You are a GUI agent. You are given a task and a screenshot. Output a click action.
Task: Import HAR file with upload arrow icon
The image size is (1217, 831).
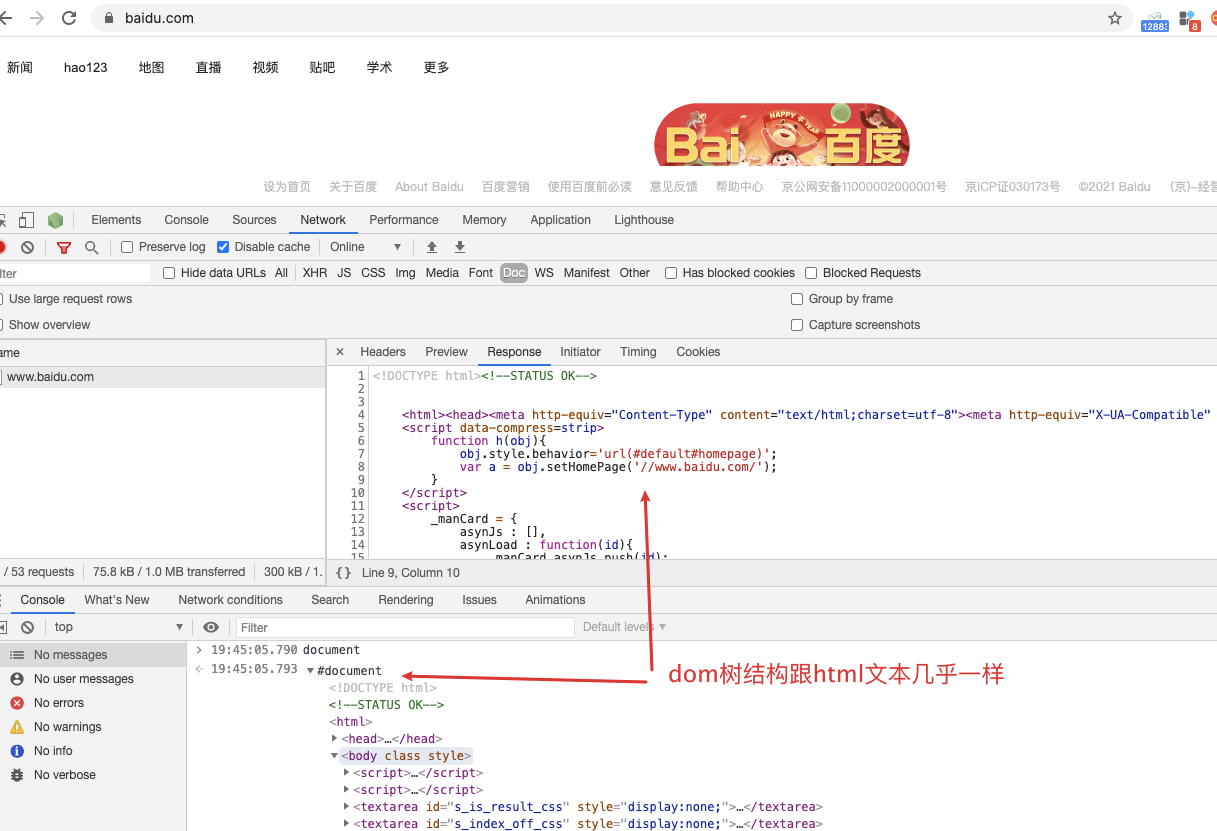pos(432,247)
